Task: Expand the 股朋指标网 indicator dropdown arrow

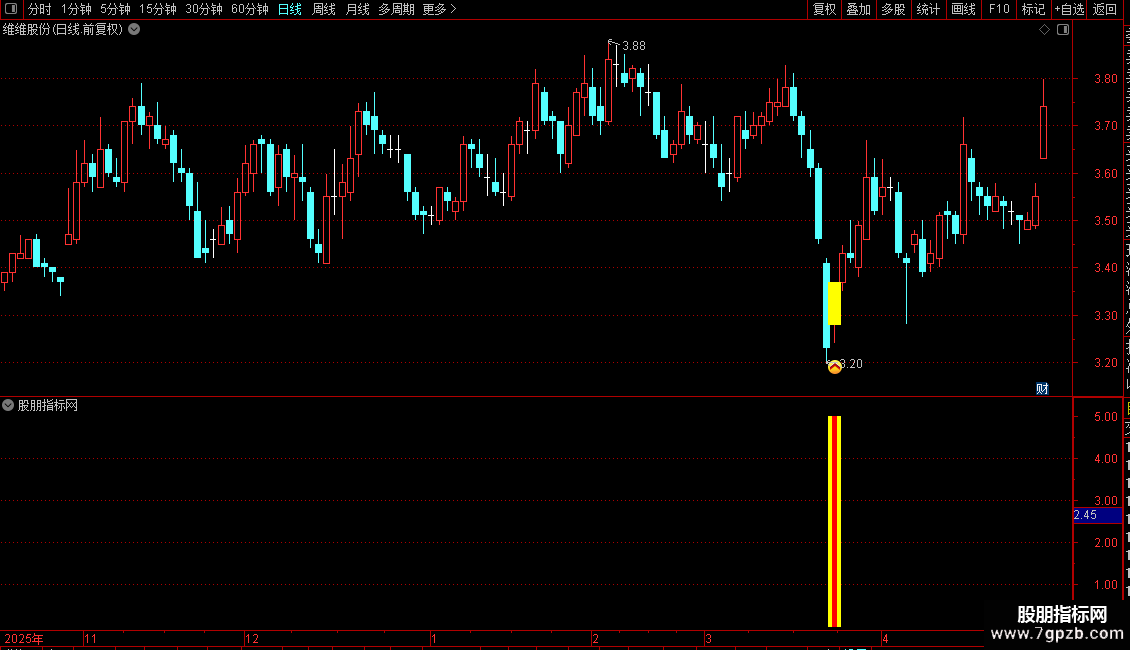Action: tap(8, 406)
